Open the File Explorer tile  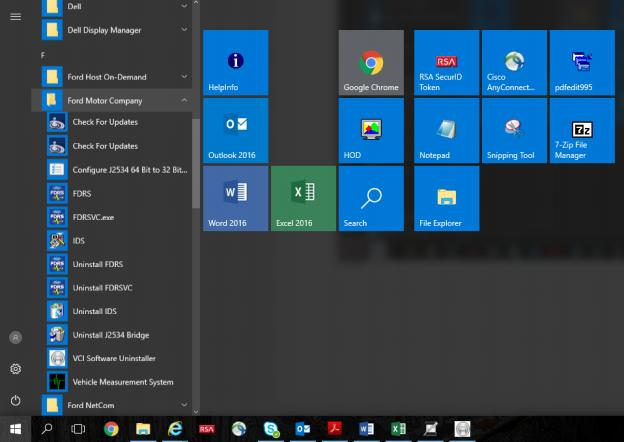coord(447,199)
